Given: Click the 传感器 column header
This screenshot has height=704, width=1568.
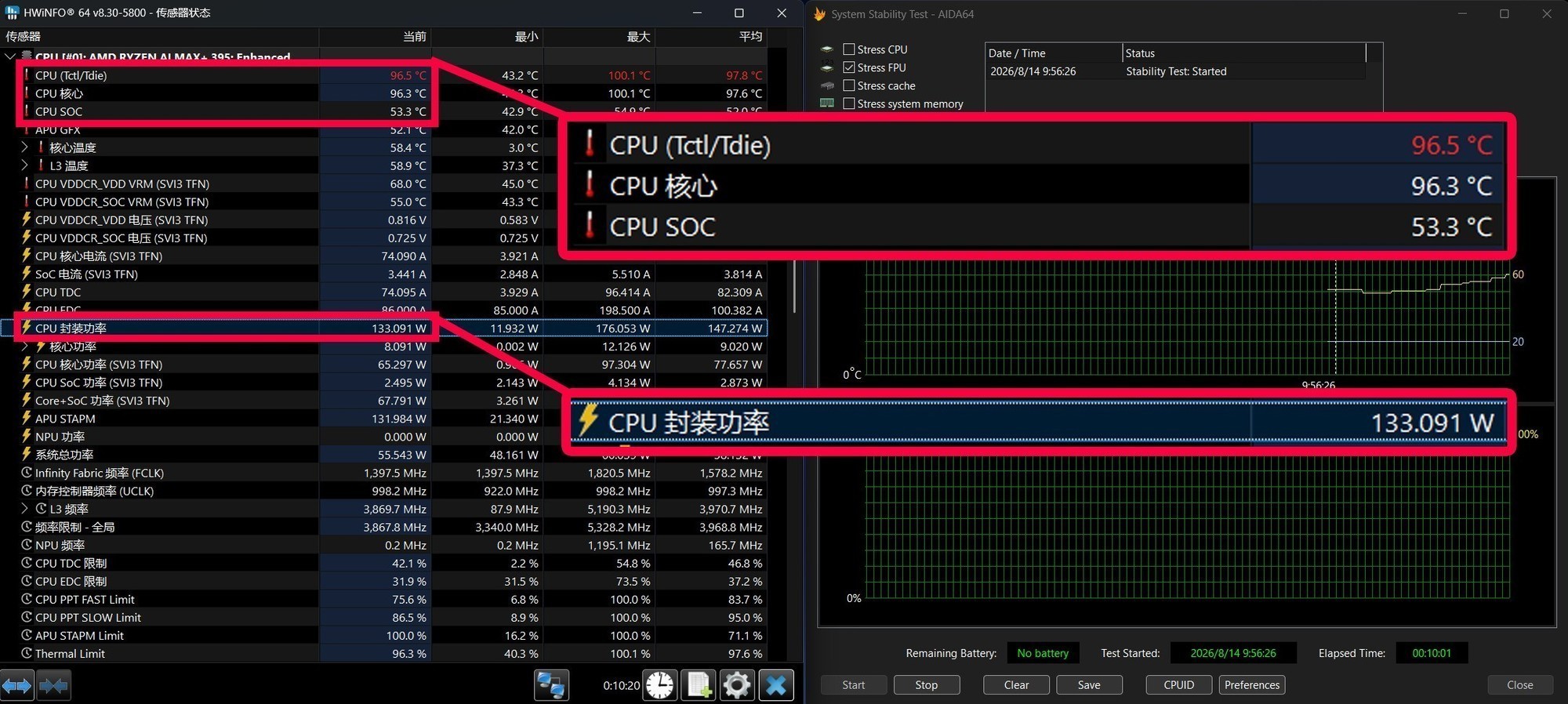Looking at the screenshot, I should click(159, 37).
